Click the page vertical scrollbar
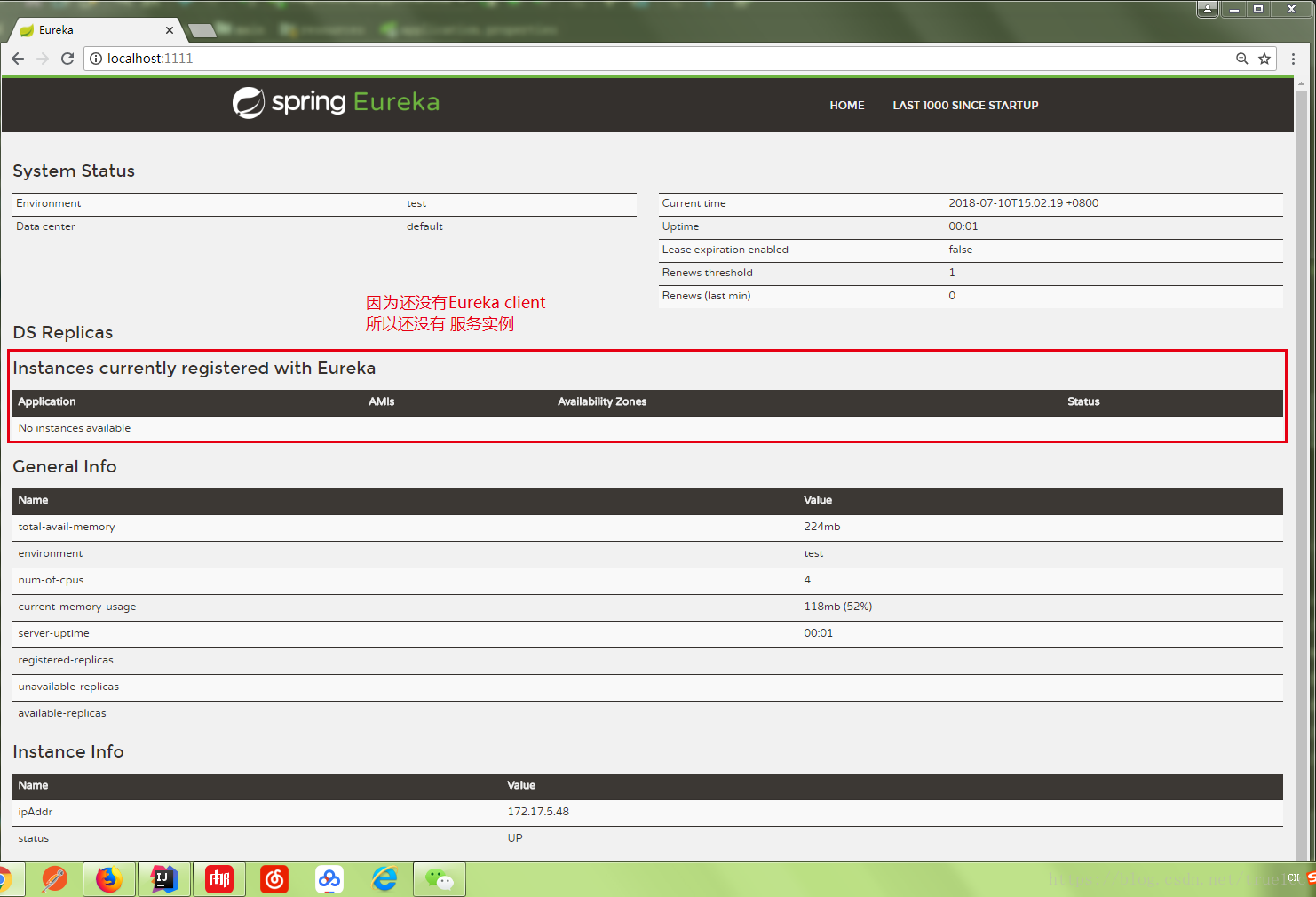 (1301, 471)
